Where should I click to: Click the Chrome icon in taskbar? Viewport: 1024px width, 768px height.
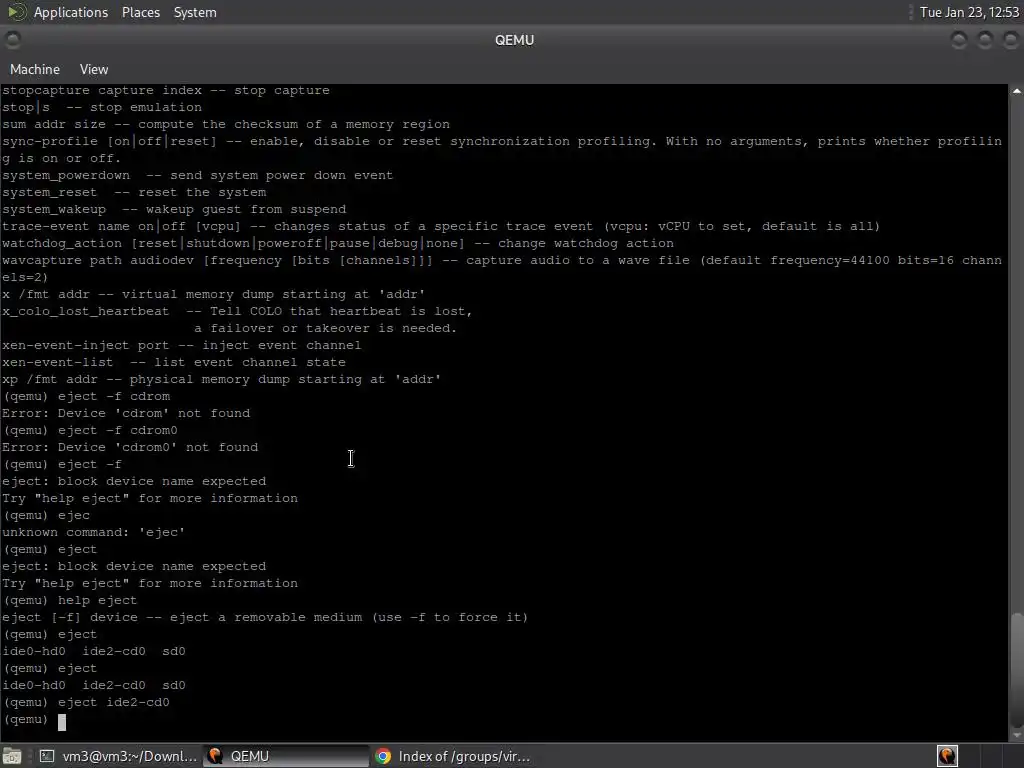tap(383, 756)
